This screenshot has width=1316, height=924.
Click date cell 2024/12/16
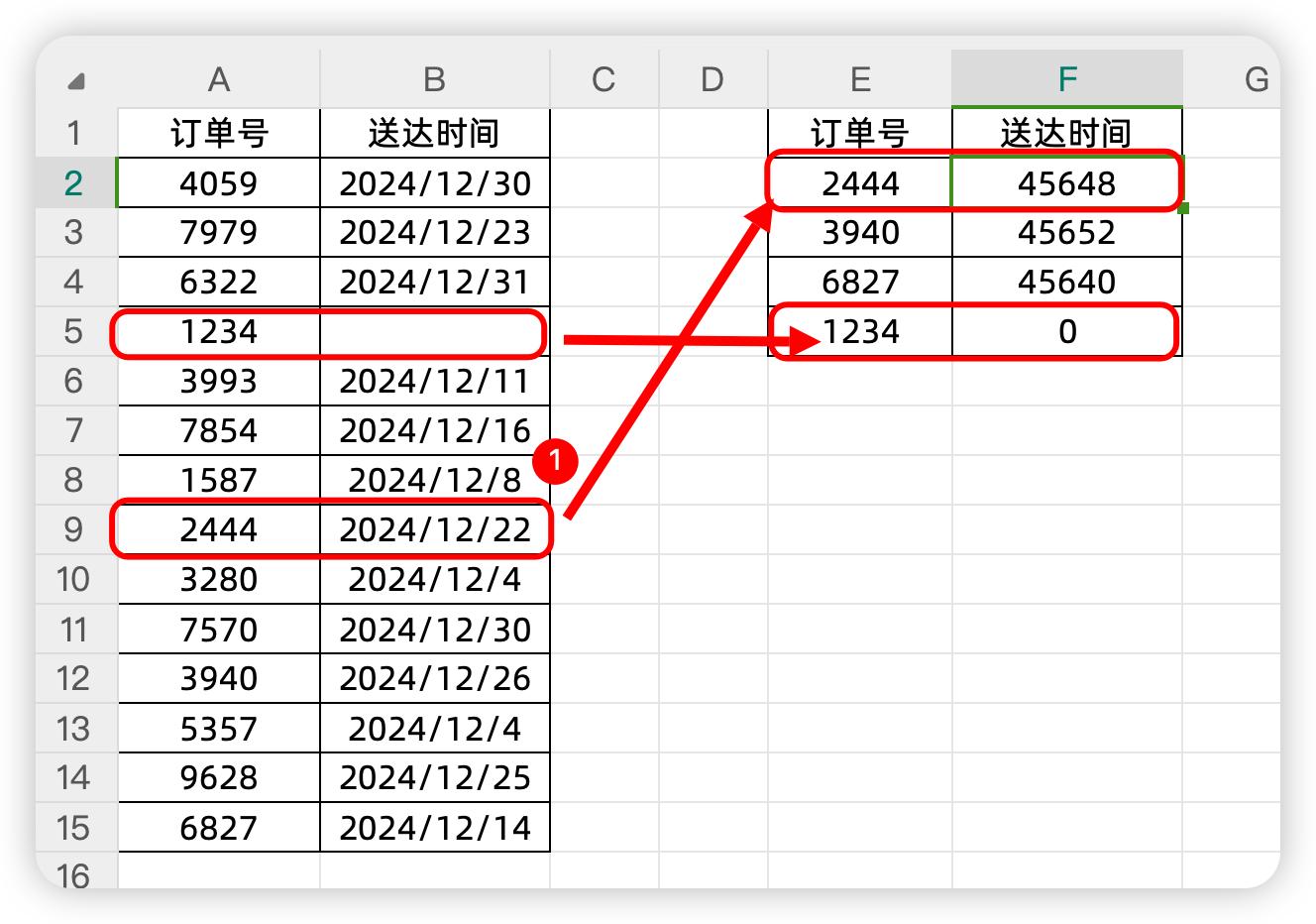pos(434,430)
